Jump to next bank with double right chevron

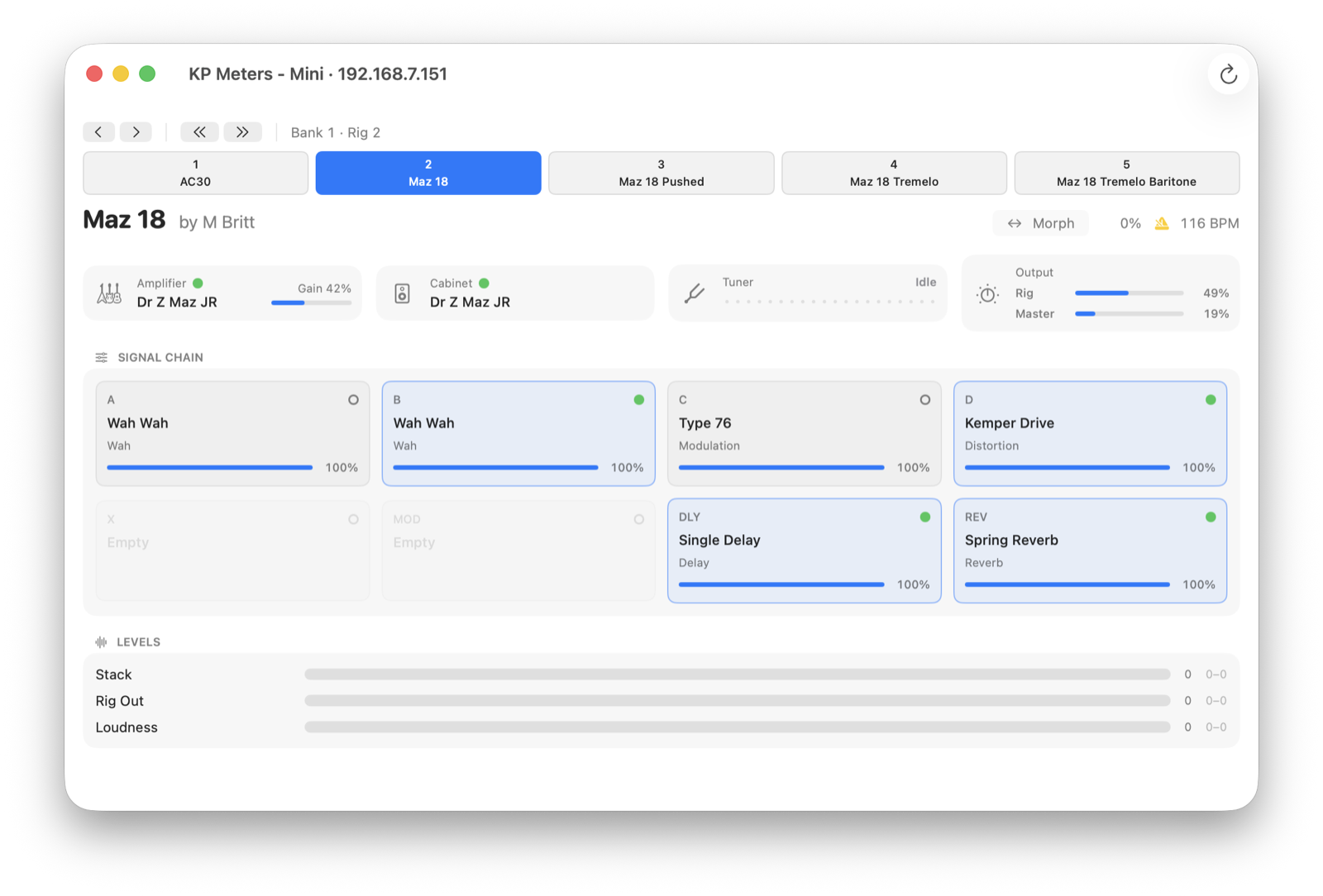(x=242, y=132)
